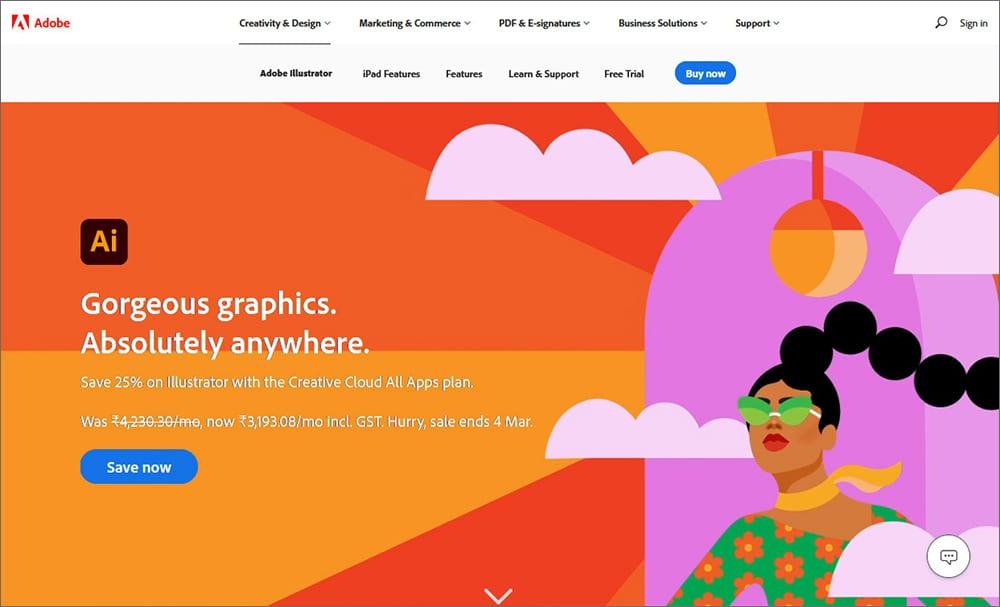Viewport: 1000px width, 607px height.
Task: Switch to the Features sub-nav item
Action: point(464,73)
